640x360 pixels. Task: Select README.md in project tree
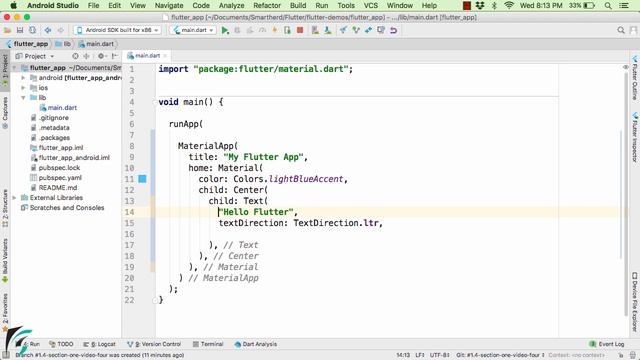point(54,188)
